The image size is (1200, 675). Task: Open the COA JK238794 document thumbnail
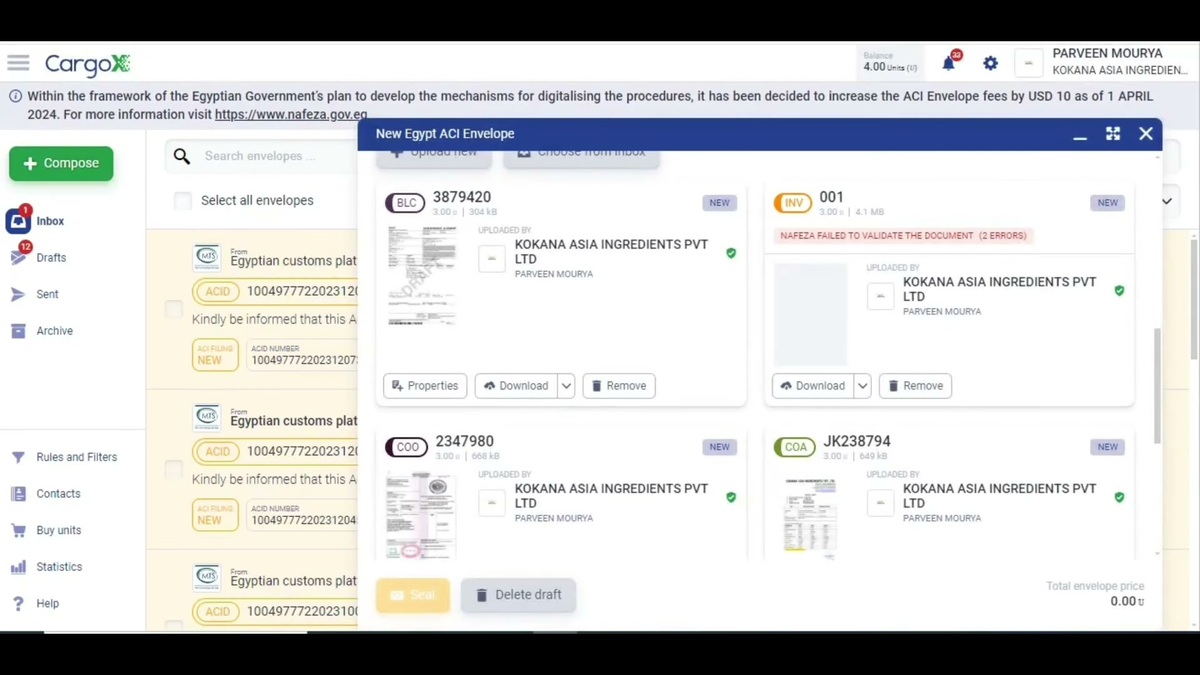(810, 515)
